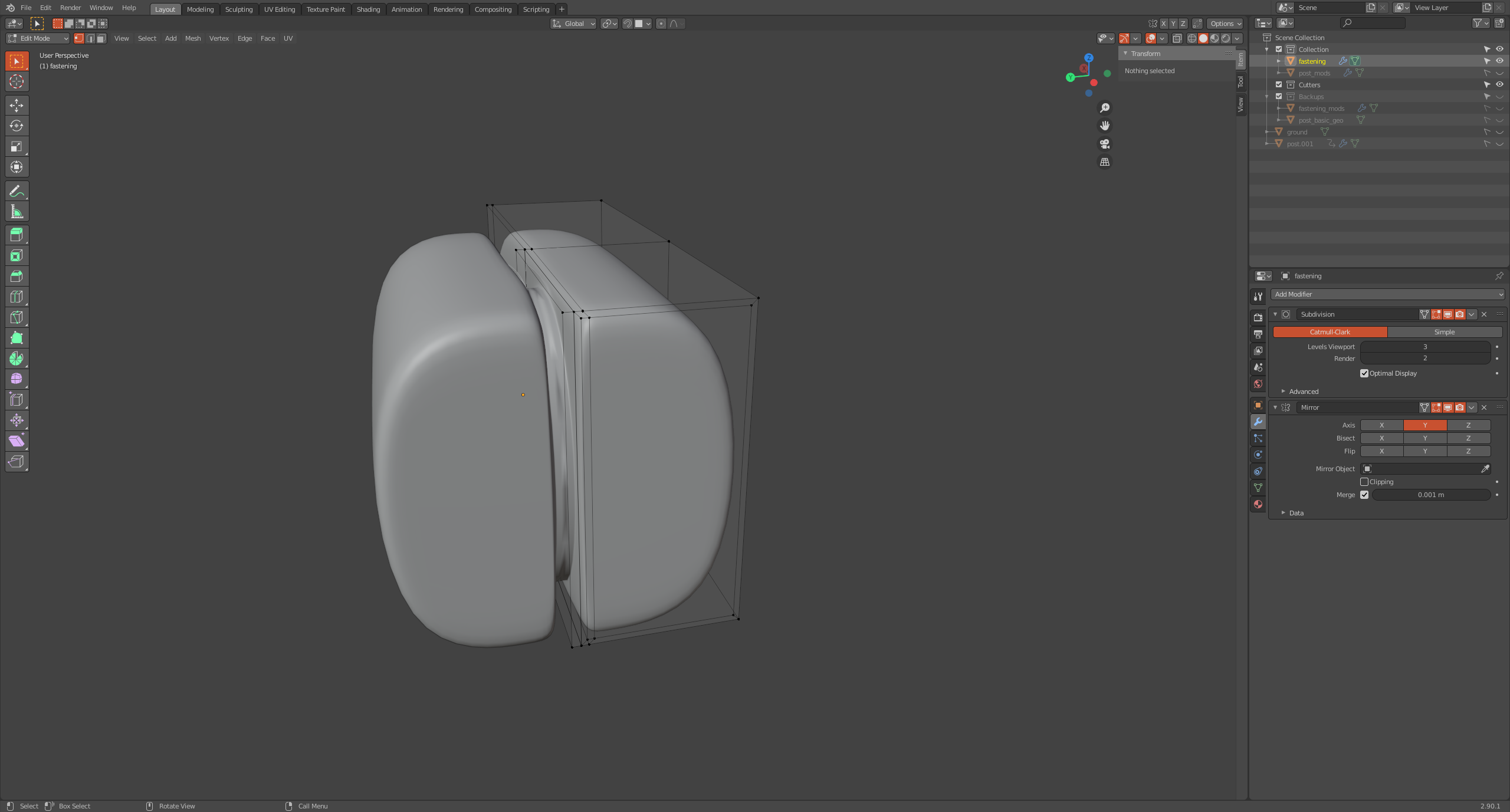Select the Shear tool
1510x812 pixels.
(x=17, y=441)
